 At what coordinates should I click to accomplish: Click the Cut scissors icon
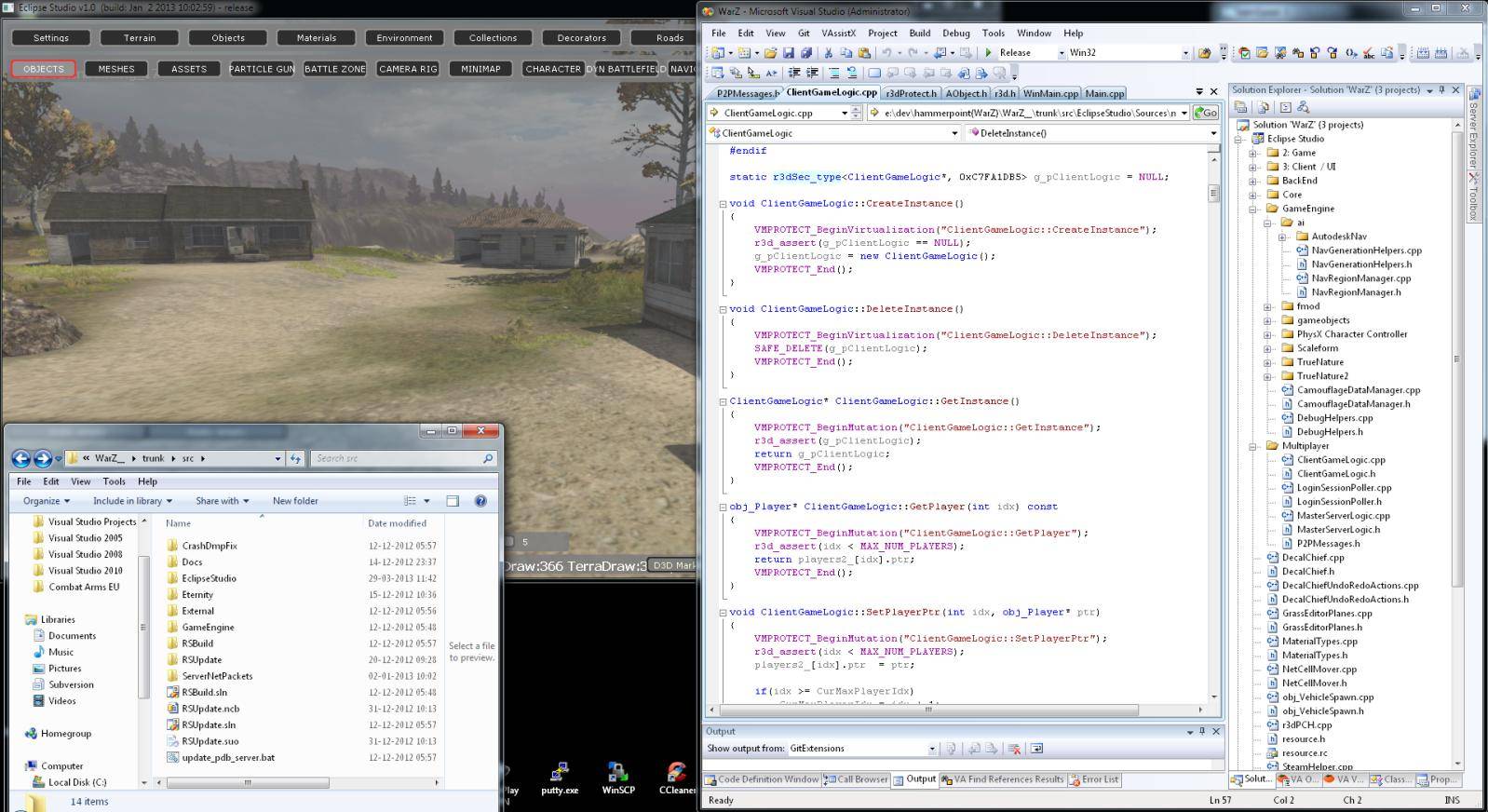point(828,53)
